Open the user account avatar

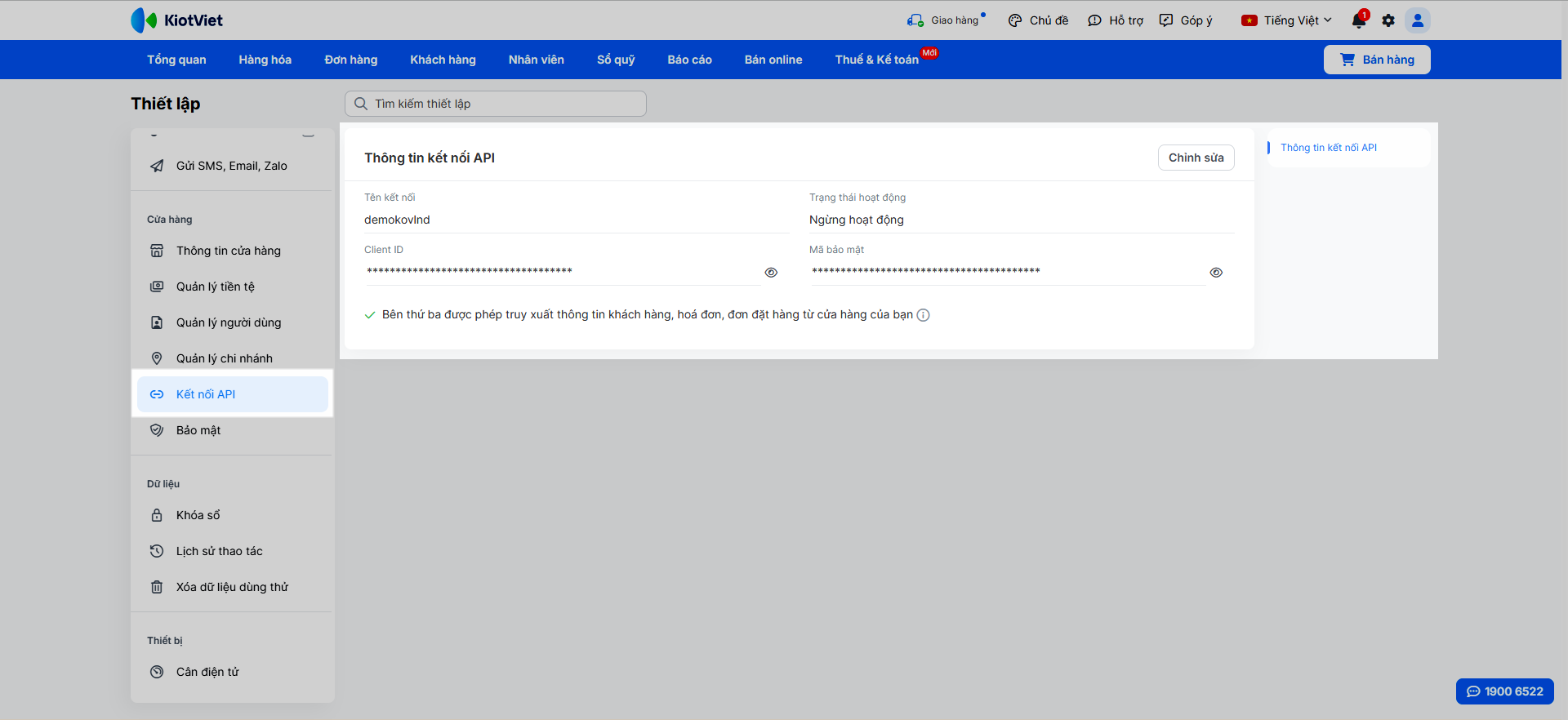(x=1418, y=20)
